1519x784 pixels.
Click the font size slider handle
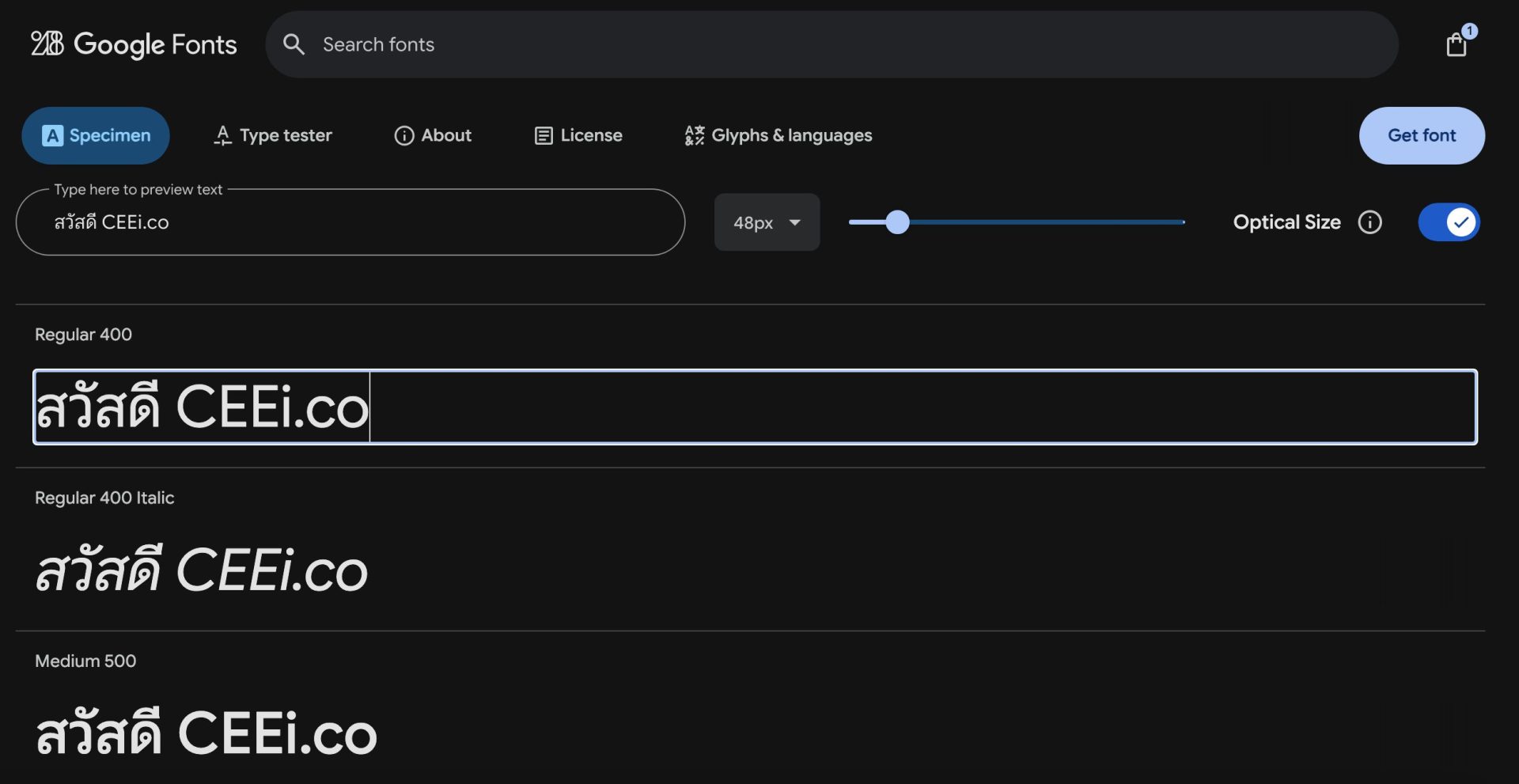pyautogui.click(x=897, y=222)
